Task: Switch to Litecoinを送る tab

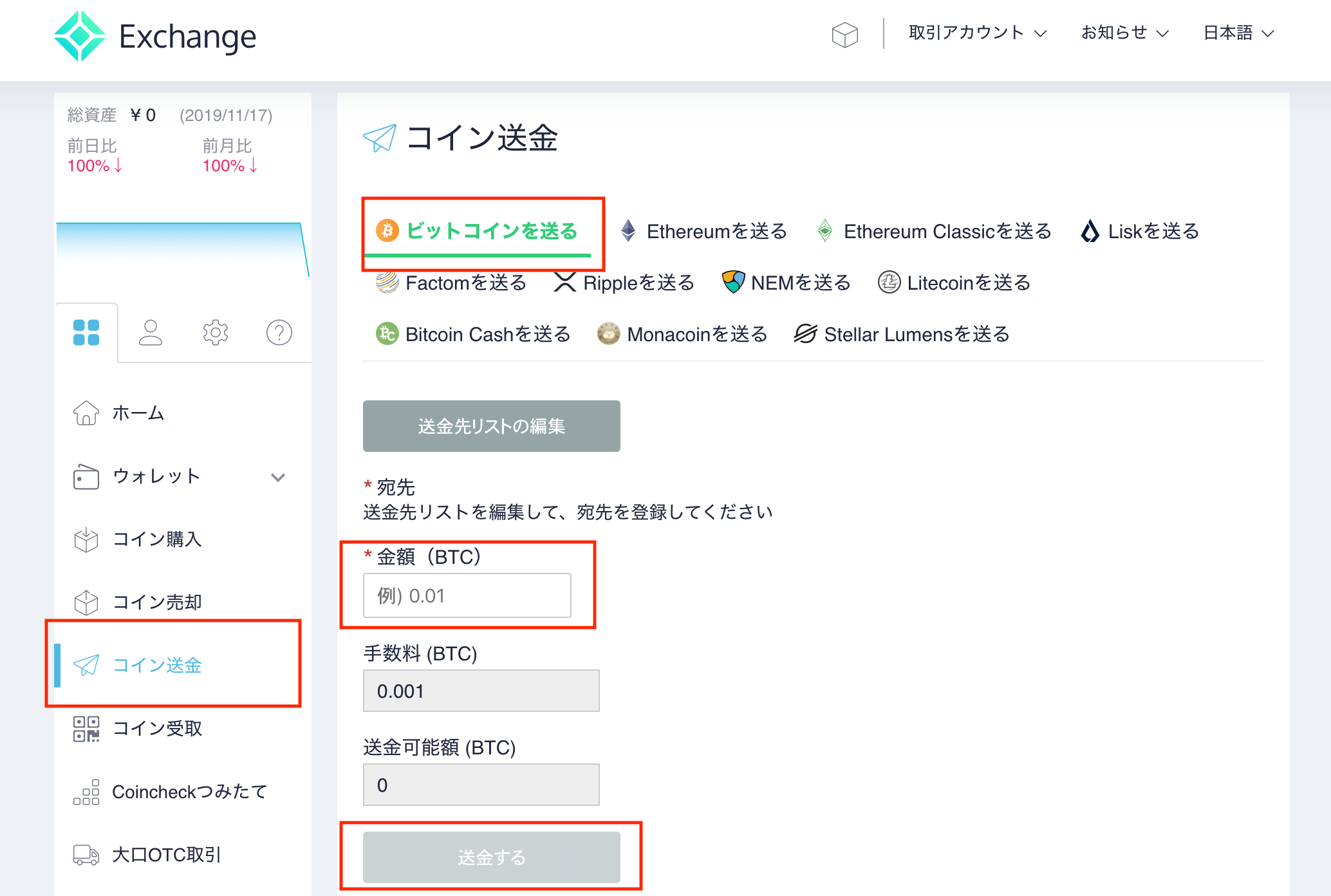Action: tap(954, 282)
